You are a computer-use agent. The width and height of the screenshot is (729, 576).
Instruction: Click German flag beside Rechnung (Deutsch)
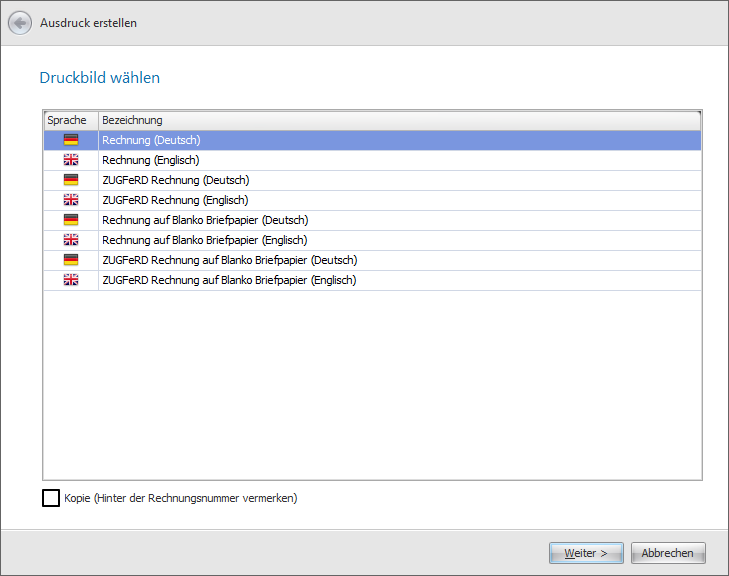(x=71, y=140)
